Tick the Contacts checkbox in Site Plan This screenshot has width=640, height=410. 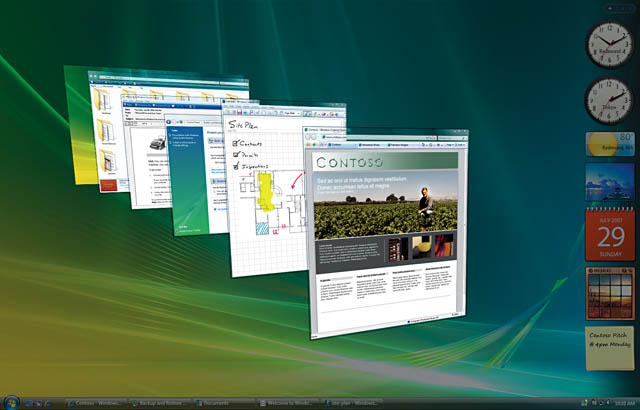236,144
